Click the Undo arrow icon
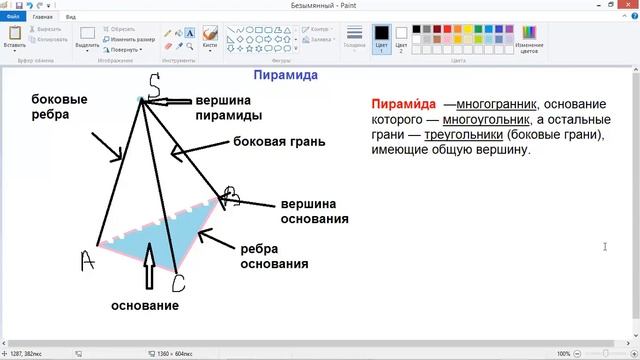This screenshot has width=640, height=360. point(29,5)
